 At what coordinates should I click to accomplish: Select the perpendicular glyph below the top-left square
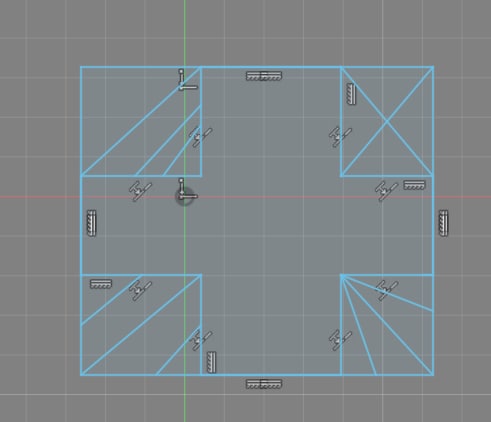click(x=140, y=191)
